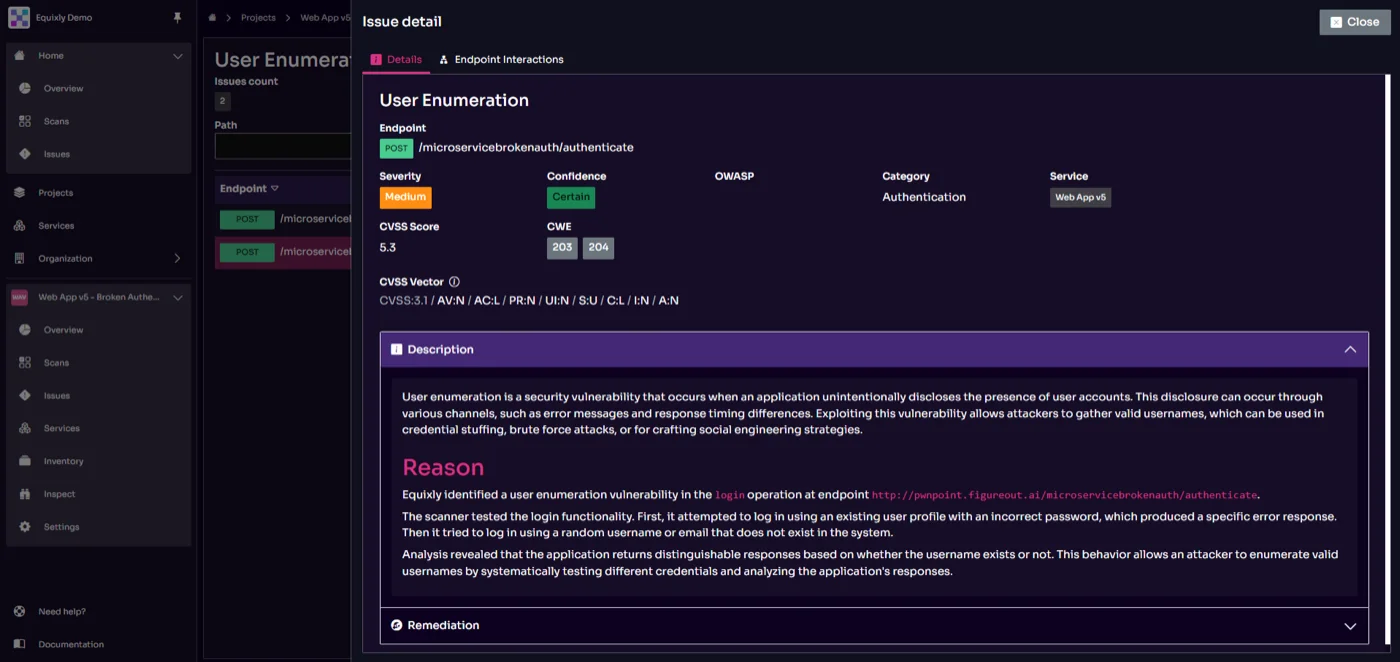Toggle the sidebar pin
The width and height of the screenshot is (1400, 662).
click(x=178, y=17)
